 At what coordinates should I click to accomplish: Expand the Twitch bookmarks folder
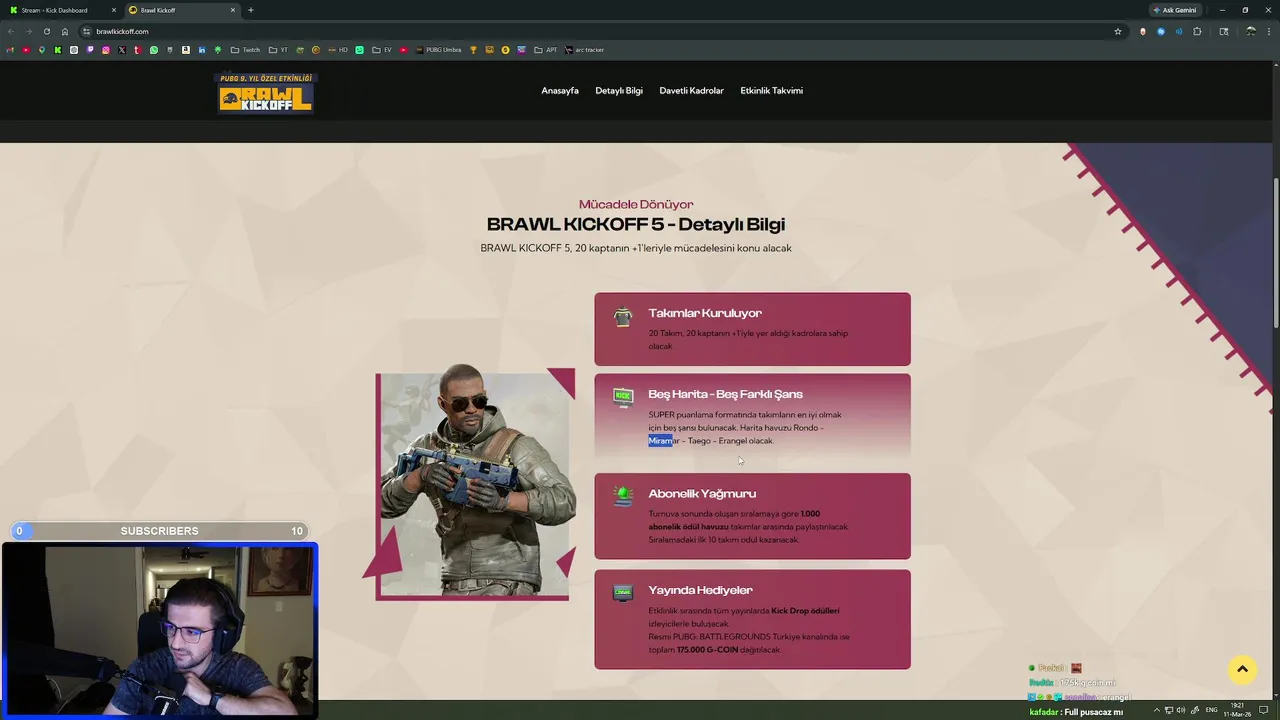(x=246, y=50)
